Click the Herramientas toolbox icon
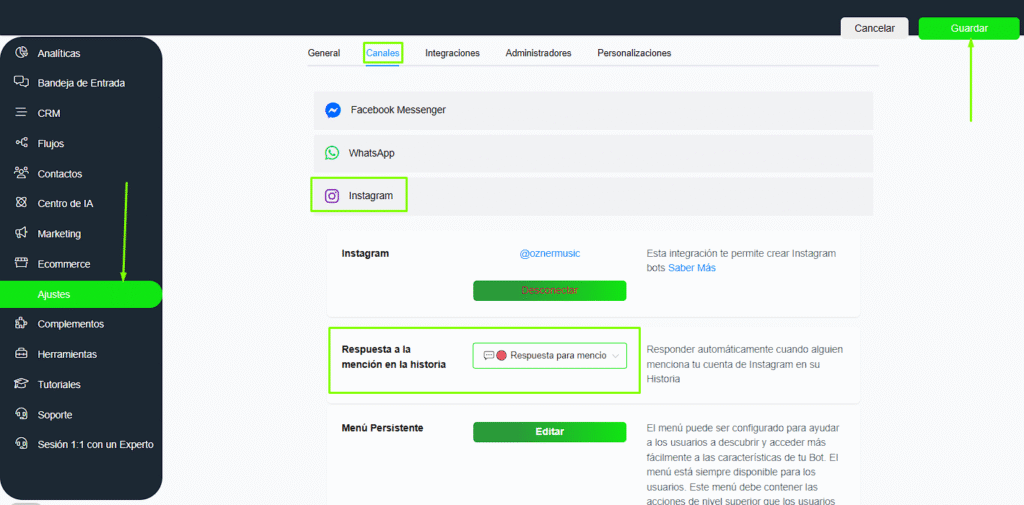 click(21, 354)
